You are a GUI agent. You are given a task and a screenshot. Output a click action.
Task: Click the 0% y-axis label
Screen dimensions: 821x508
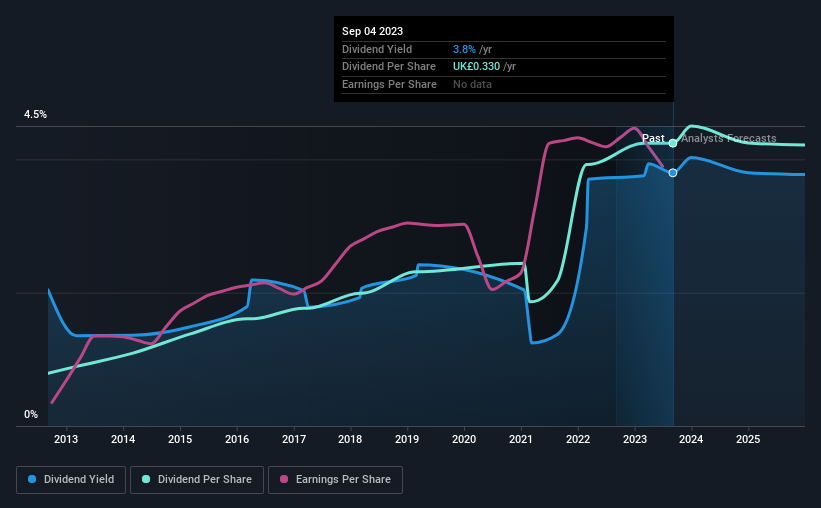31,414
